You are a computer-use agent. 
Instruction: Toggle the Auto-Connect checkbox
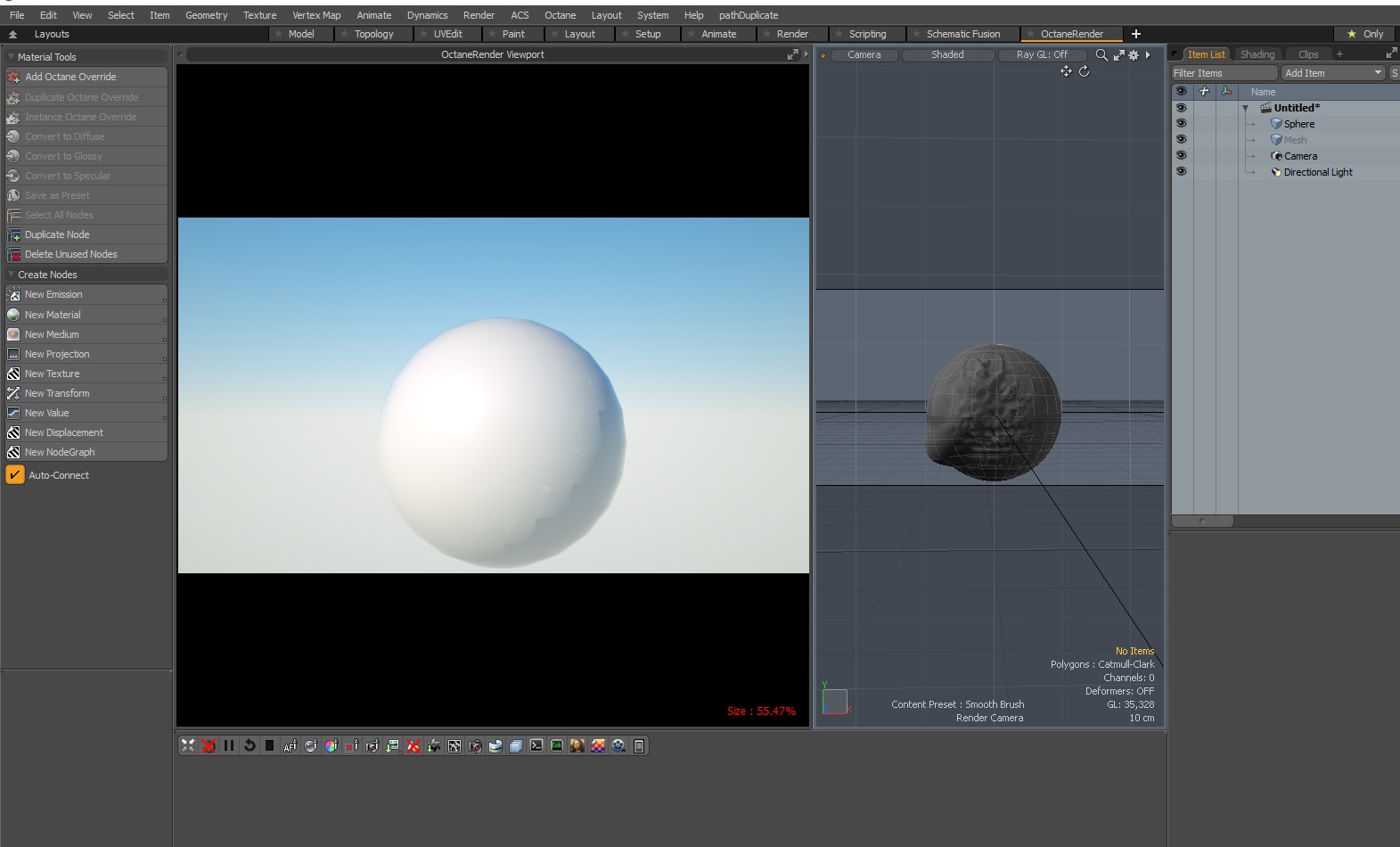click(x=15, y=475)
